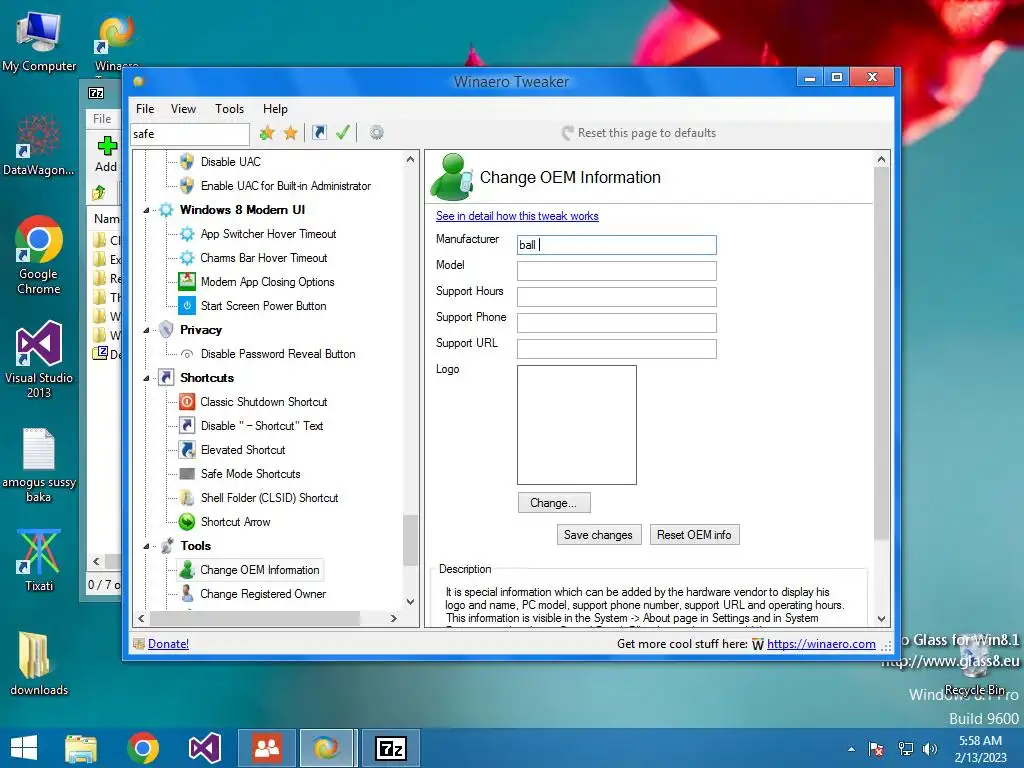Click the add to bookmarks star icon
This screenshot has width=1024, height=768.
point(266,133)
